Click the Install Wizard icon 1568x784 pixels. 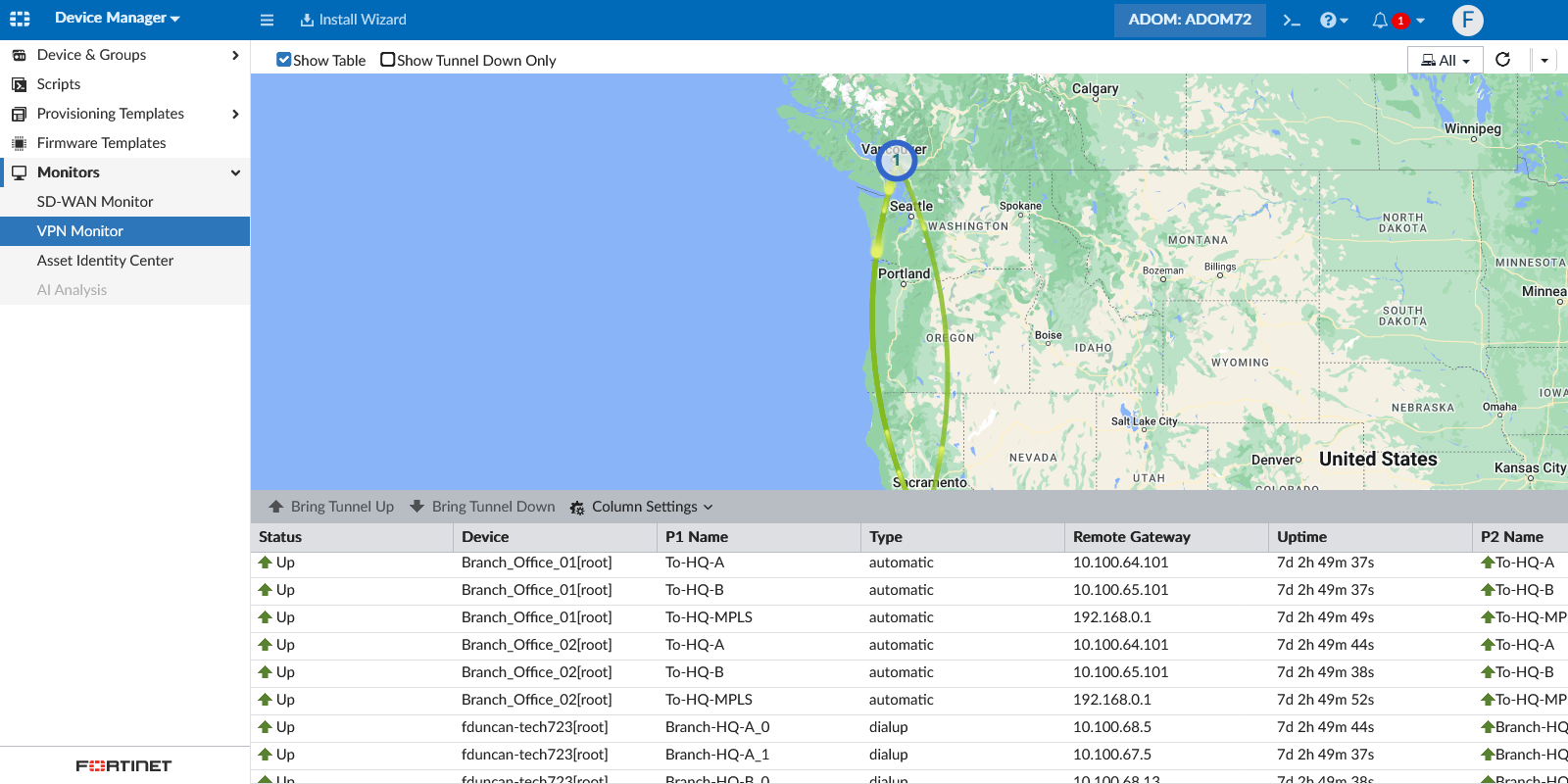click(x=307, y=20)
